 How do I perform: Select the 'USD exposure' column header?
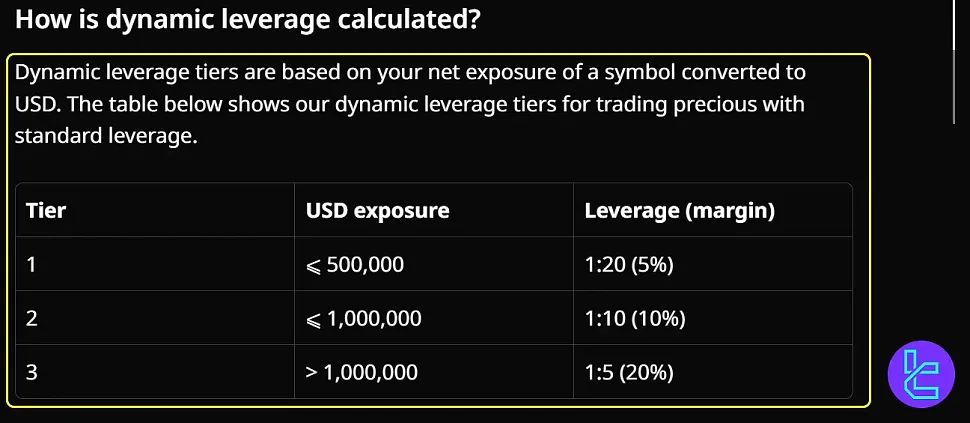tap(377, 210)
